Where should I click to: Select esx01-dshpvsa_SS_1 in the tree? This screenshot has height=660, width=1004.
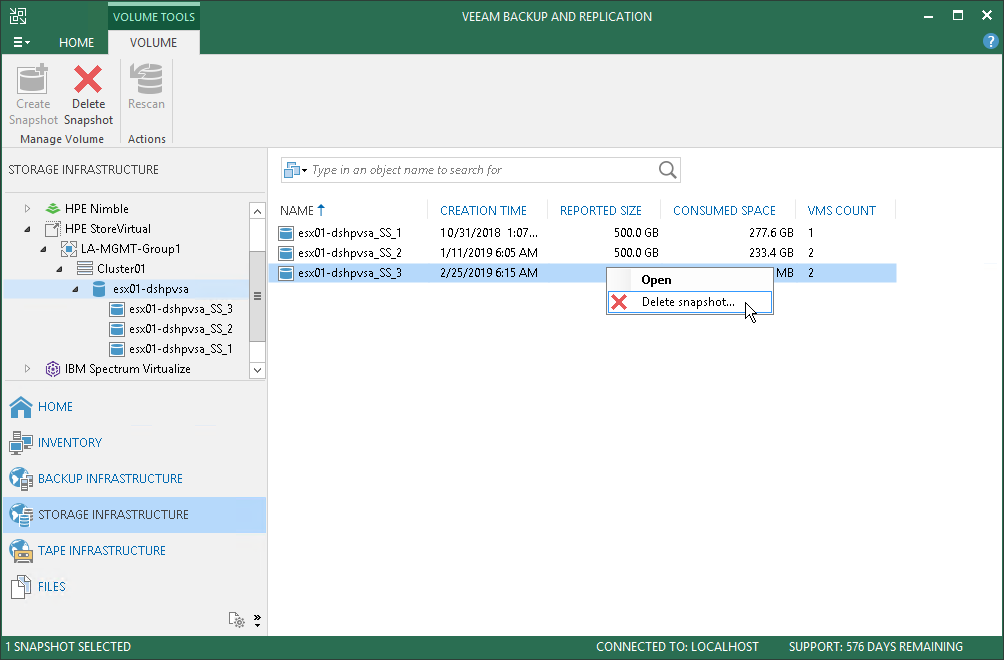181,349
